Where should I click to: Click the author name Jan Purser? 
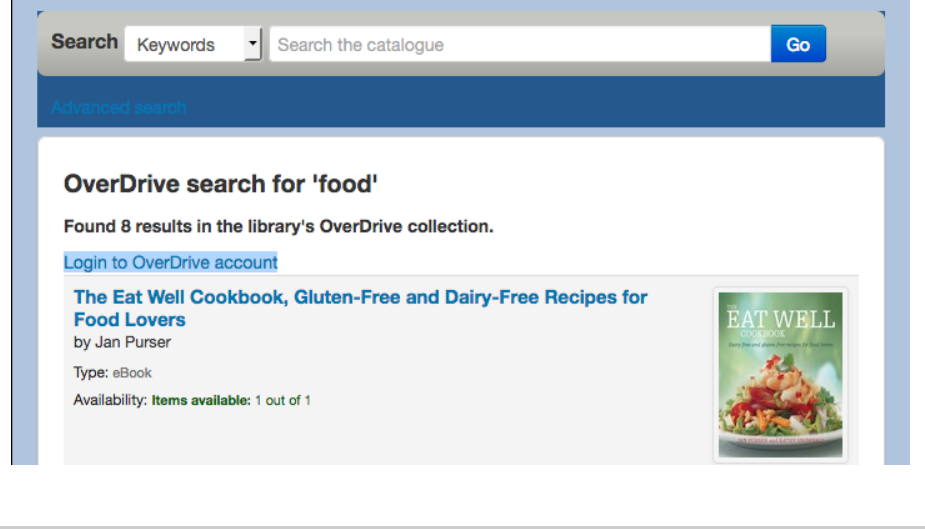coord(133,342)
